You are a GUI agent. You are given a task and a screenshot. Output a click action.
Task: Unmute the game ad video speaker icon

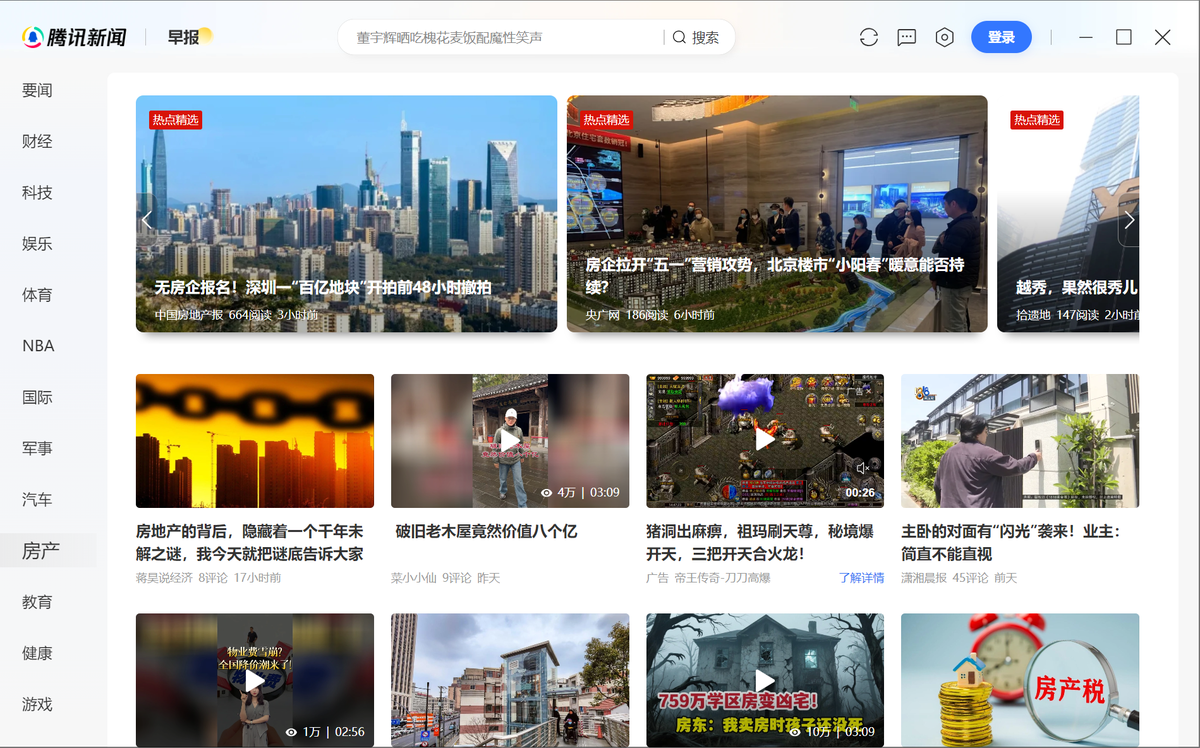(862, 468)
